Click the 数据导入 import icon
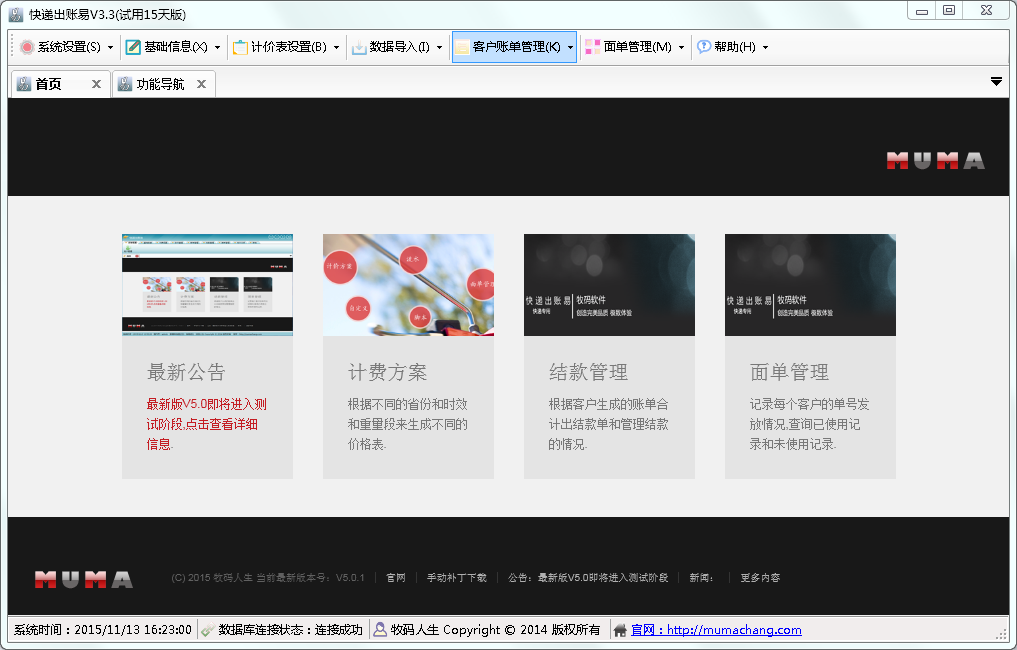The height and width of the screenshot is (650, 1017). [x=359, y=47]
